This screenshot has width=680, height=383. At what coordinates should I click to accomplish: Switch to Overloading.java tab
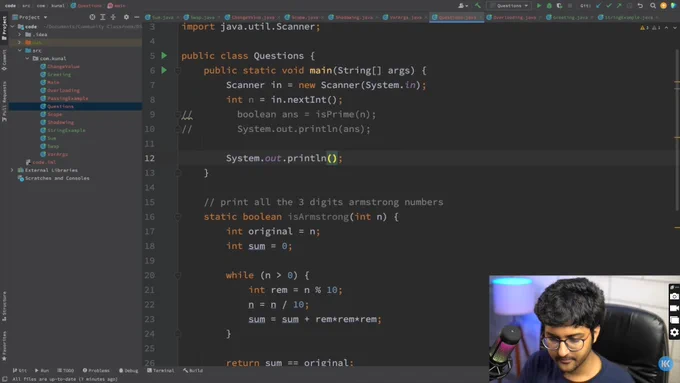[514, 17]
